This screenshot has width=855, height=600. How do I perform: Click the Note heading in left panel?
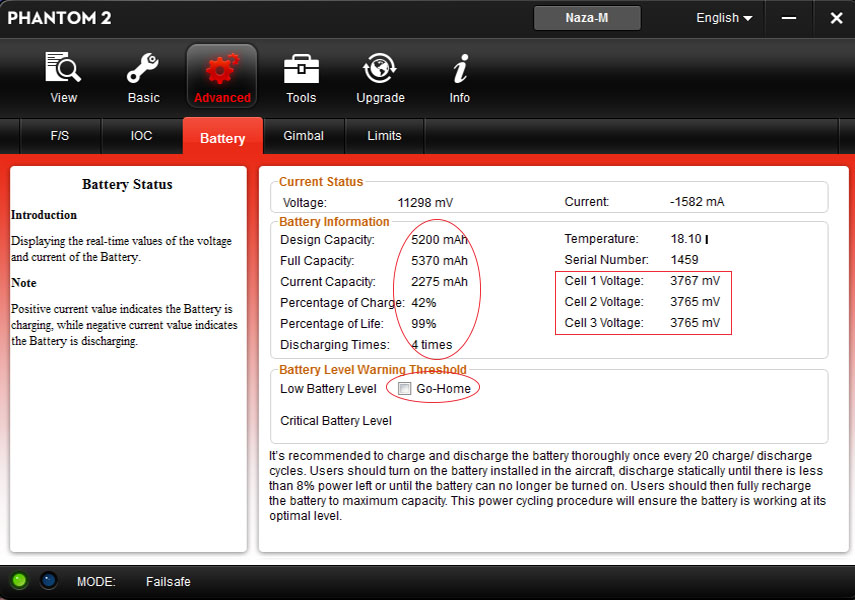click(x=23, y=283)
